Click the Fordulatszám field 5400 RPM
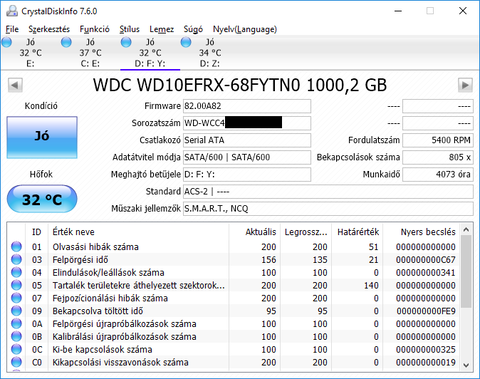Screen dimensions: 480x379 [438, 140]
